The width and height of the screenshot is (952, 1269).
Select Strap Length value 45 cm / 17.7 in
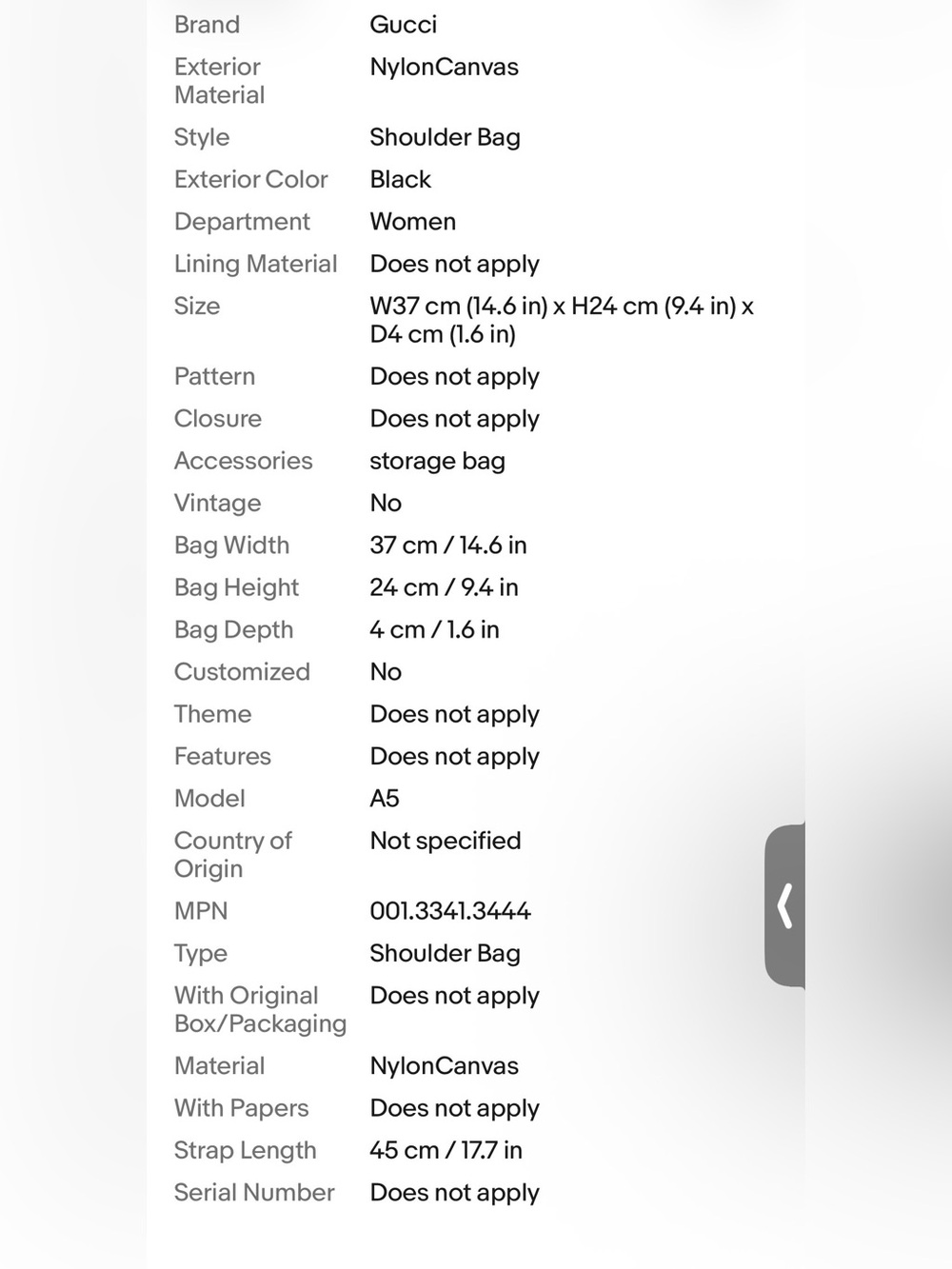446,1150
